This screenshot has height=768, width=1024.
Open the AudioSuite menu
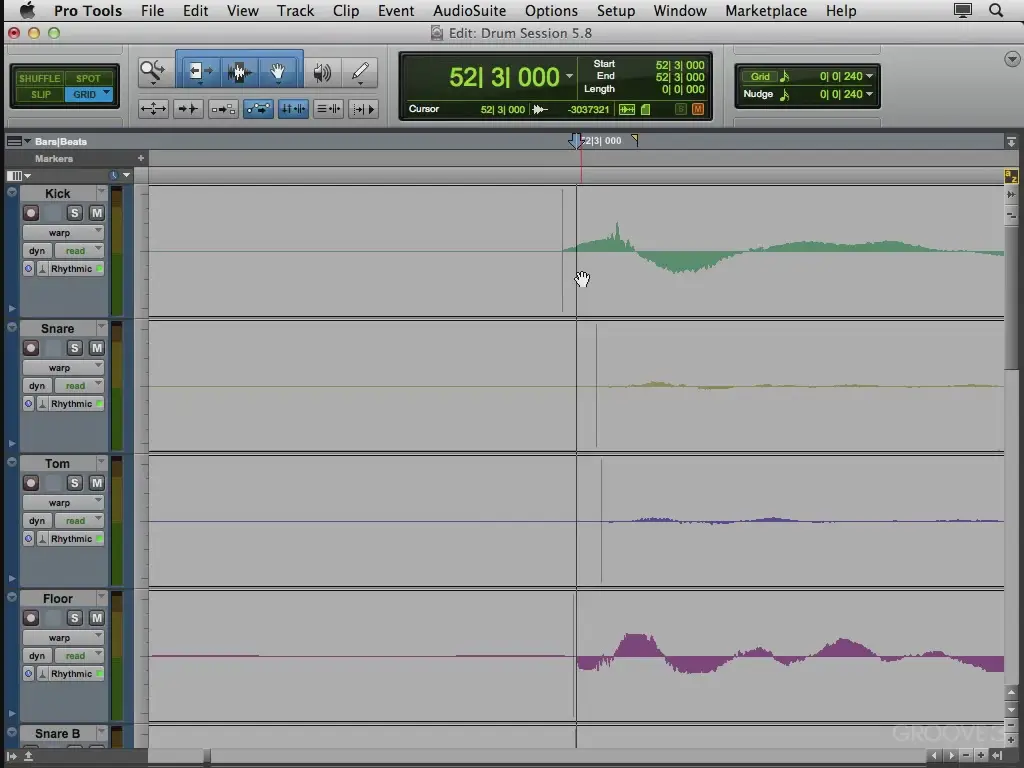(470, 10)
